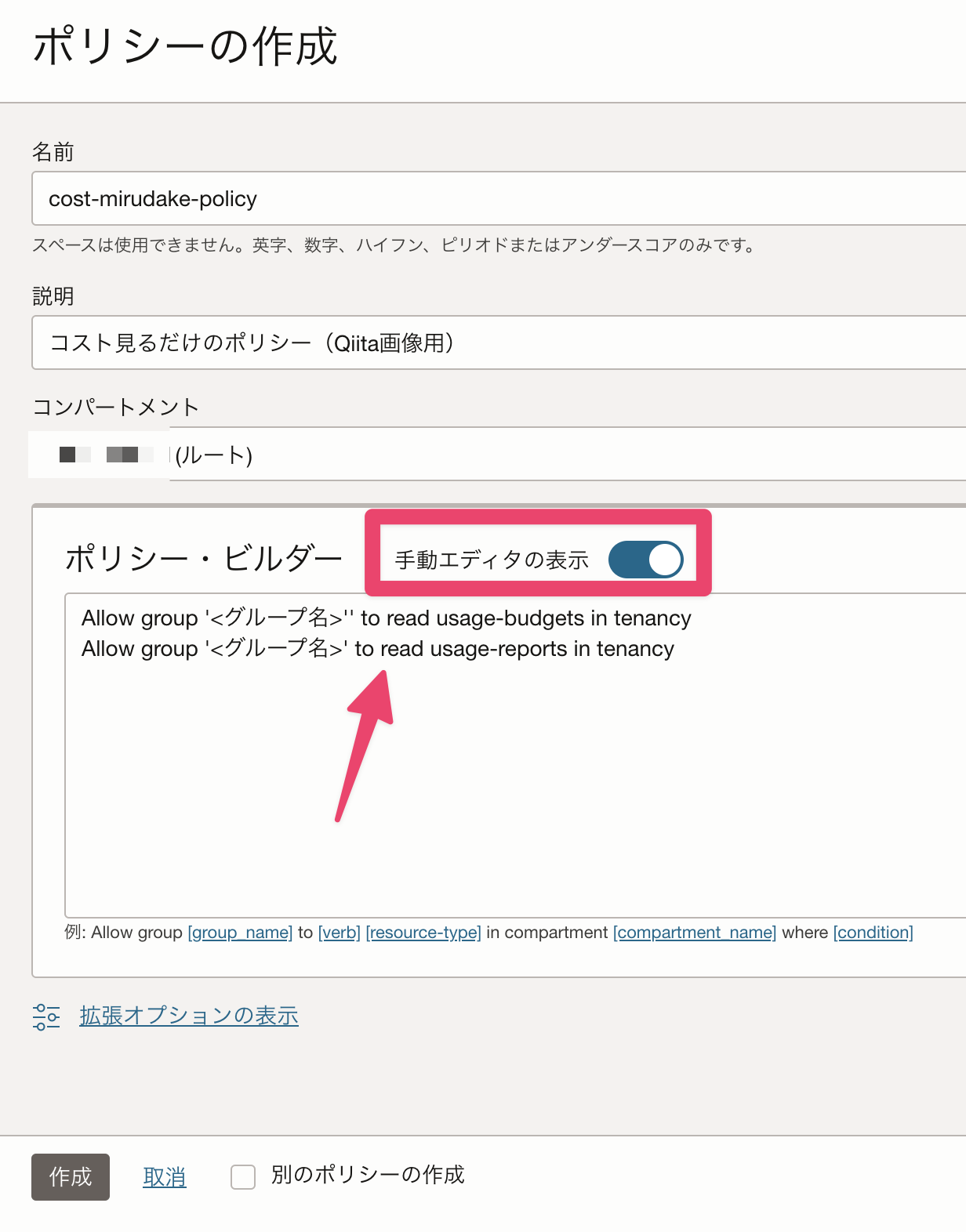Click the [compartment_name] example link
966x1232 pixels.
(x=695, y=933)
